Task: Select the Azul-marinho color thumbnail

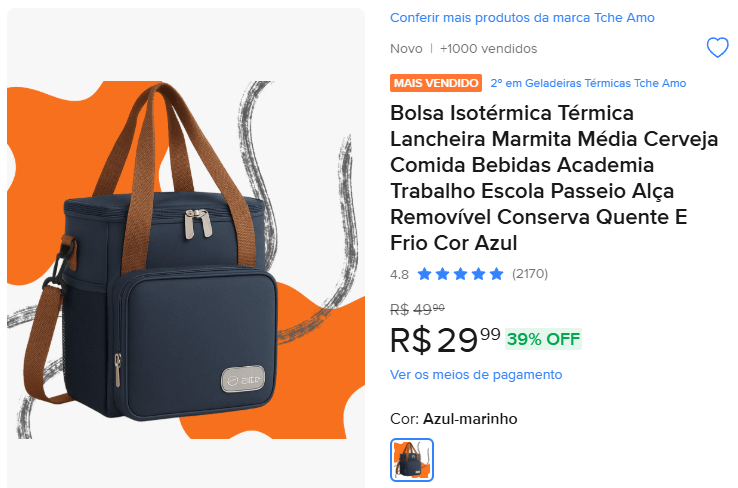Action: (412, 460)
